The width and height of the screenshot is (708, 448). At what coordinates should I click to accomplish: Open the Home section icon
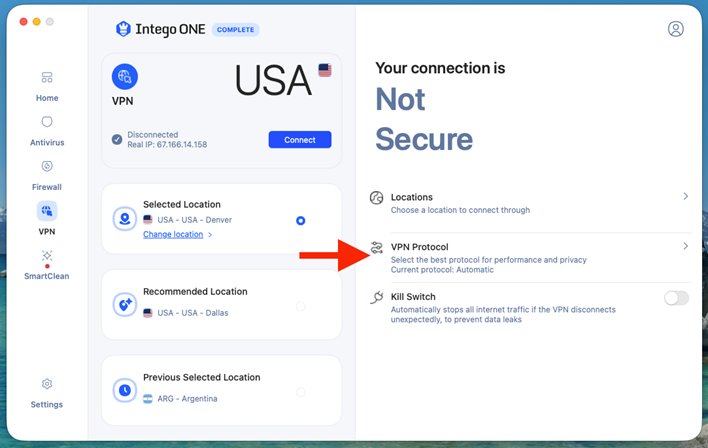point(47,78)
